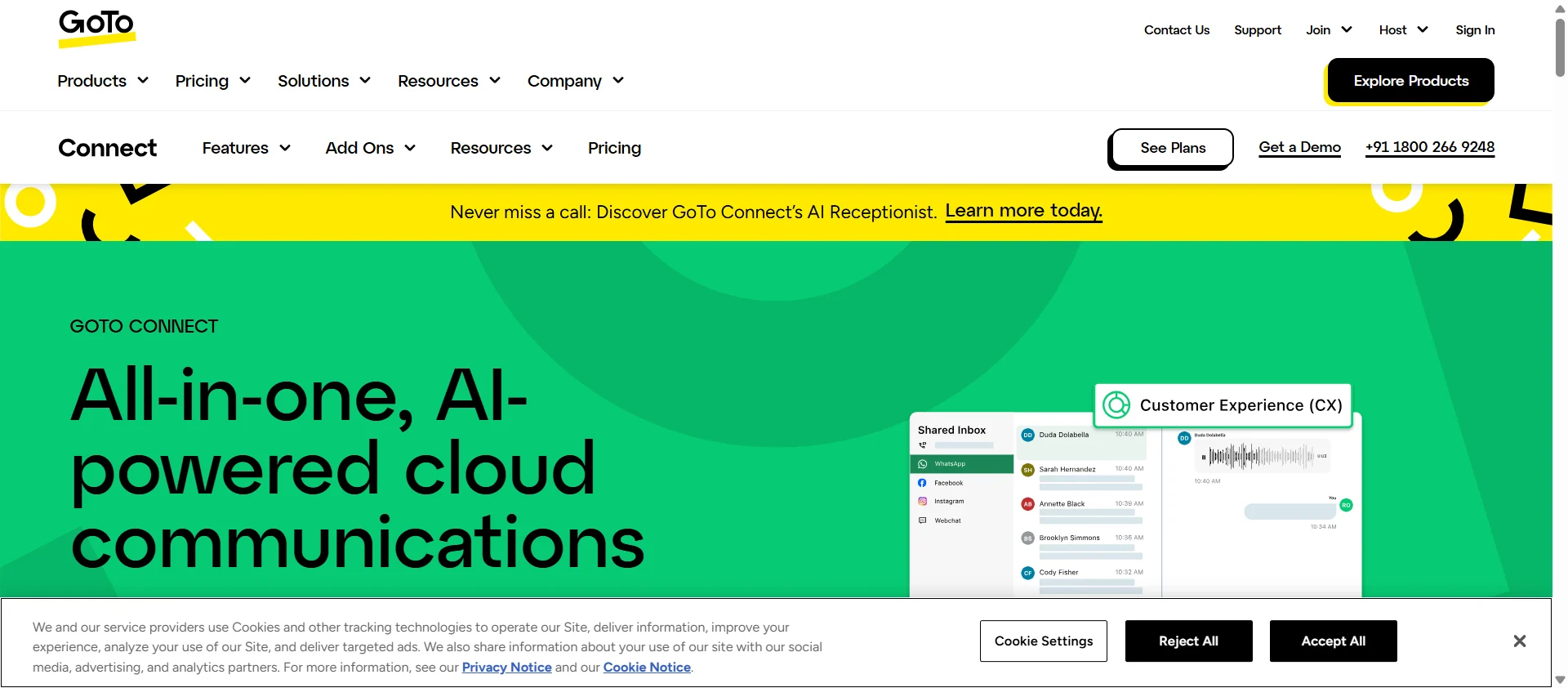The image size is (1568, 688).
Task: Click the voice message waveform
Action: [1262, 457]
